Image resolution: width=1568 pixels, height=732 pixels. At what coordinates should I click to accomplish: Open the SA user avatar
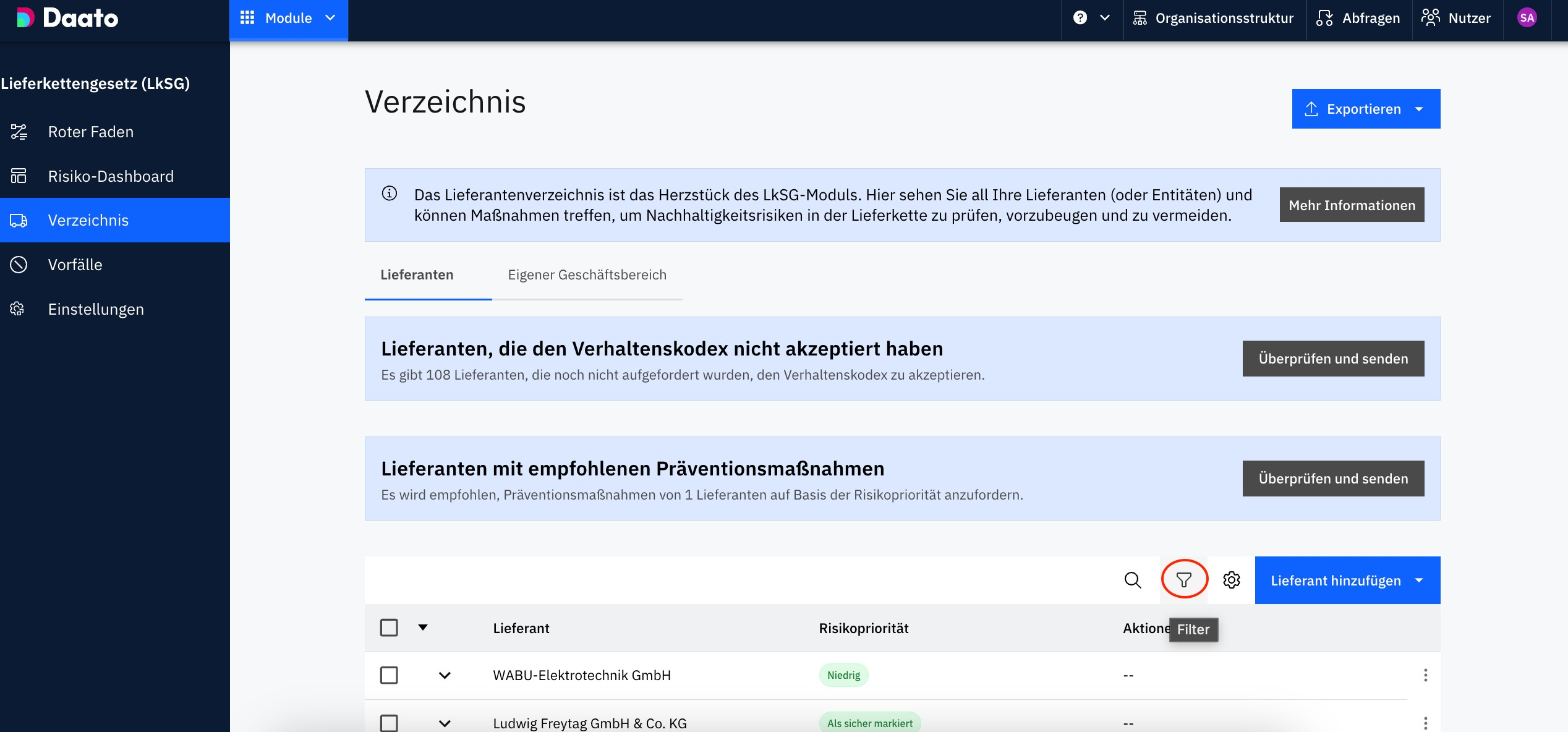pyautogui.click(x=1527, y=18)
